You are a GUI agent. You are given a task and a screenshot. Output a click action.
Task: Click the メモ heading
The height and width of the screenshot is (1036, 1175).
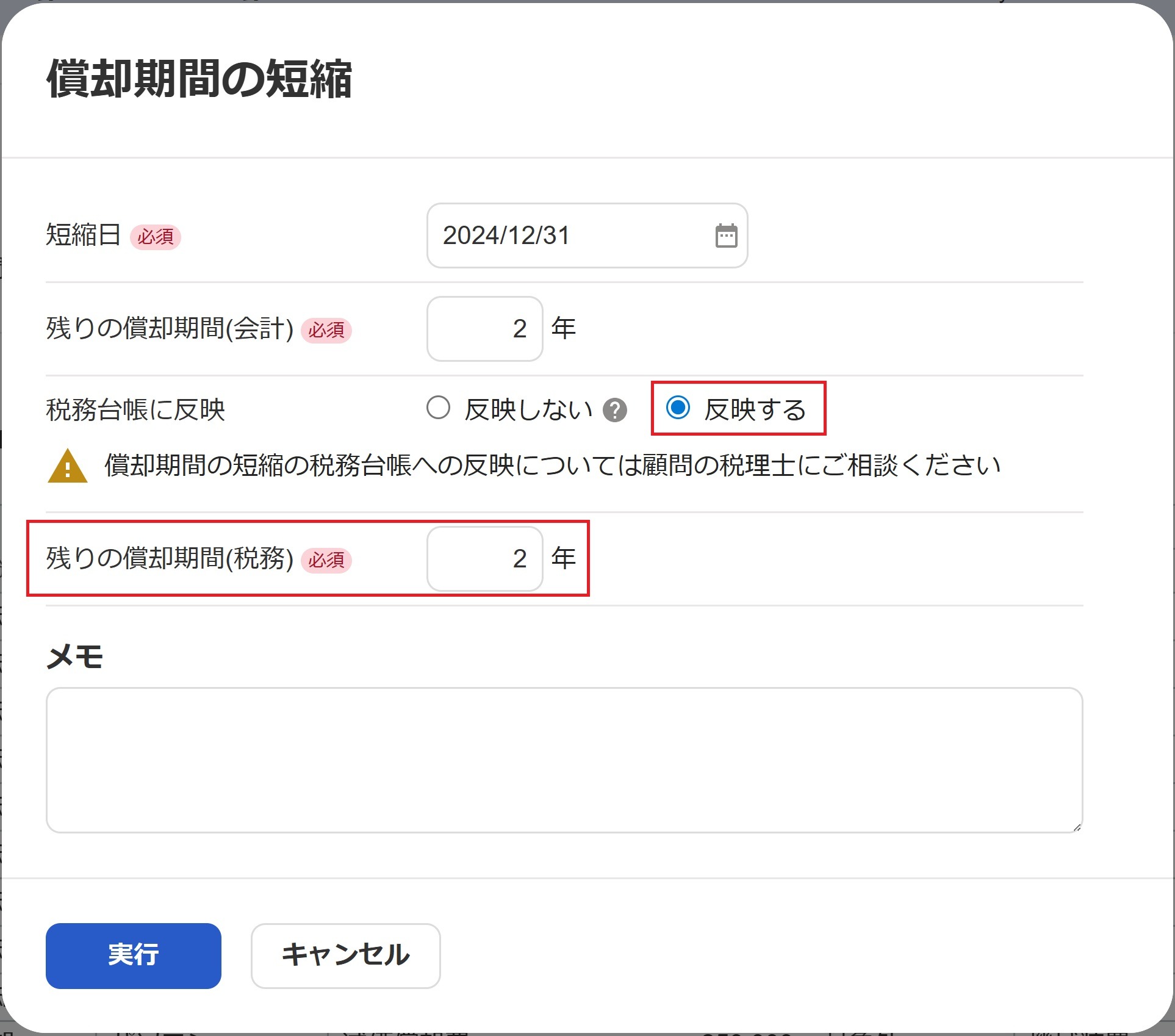74,657
